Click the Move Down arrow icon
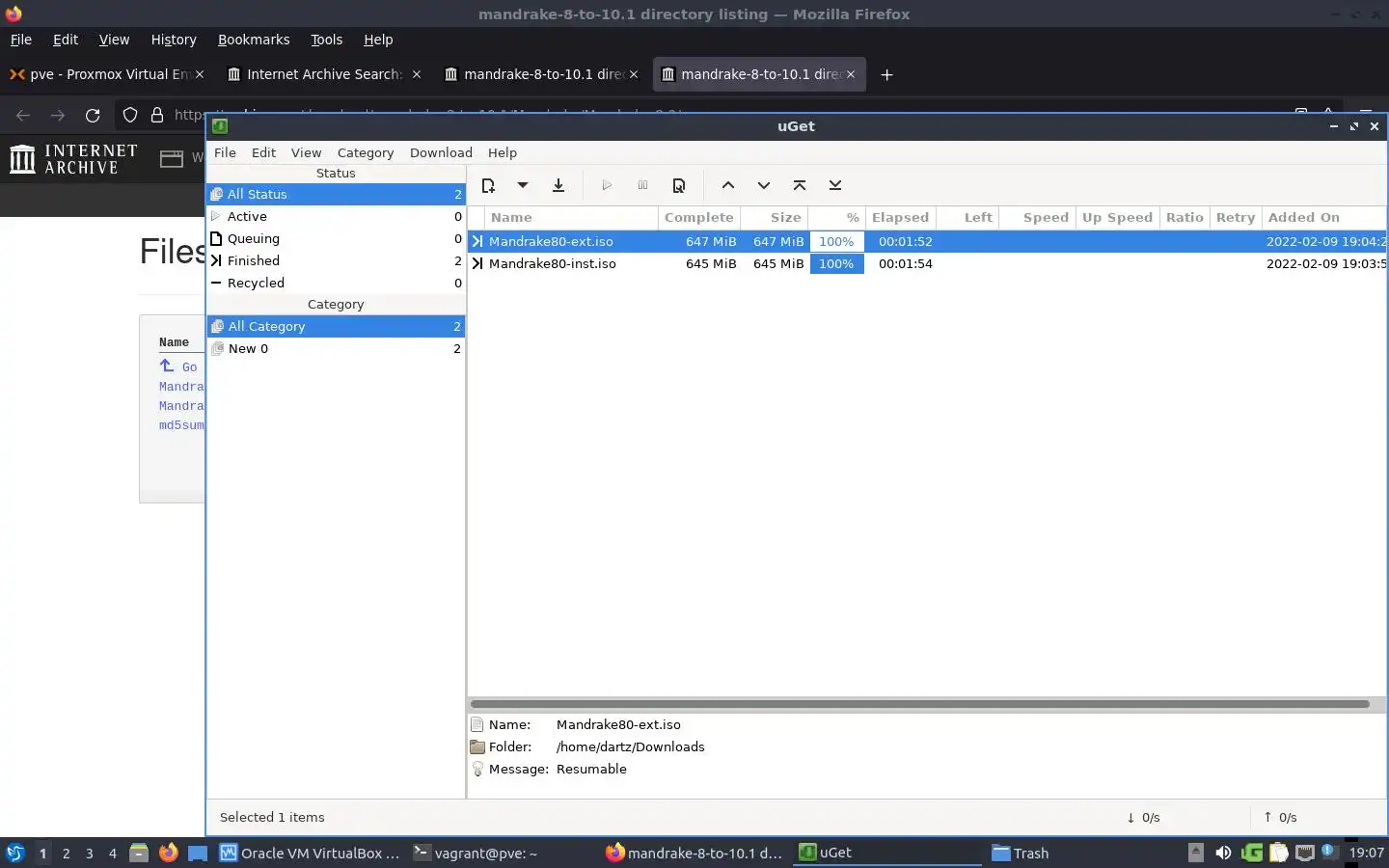 click(x=764, y=185)
